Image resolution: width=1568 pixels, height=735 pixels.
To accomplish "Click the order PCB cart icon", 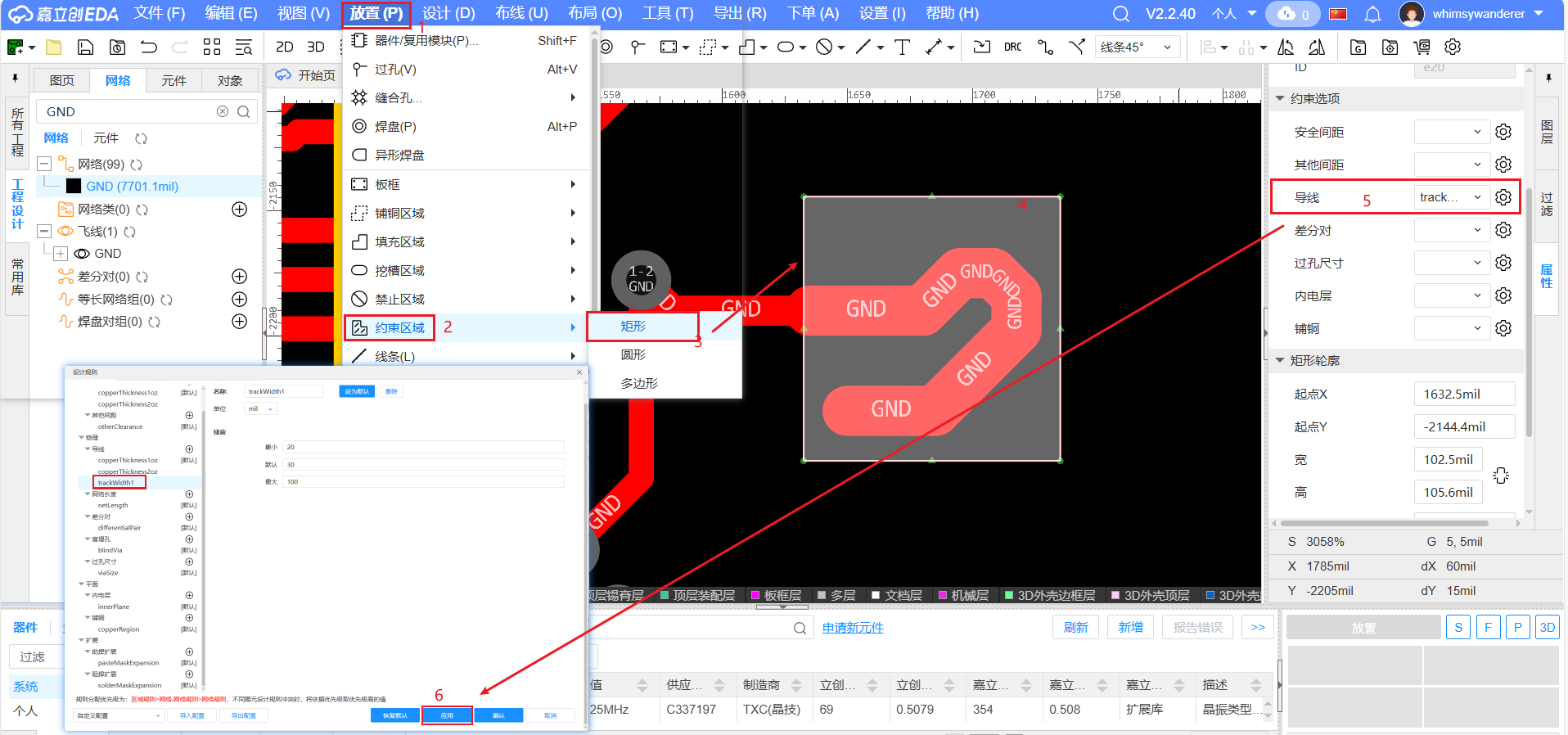I will pyautogui.click(x=1422, y=47).
